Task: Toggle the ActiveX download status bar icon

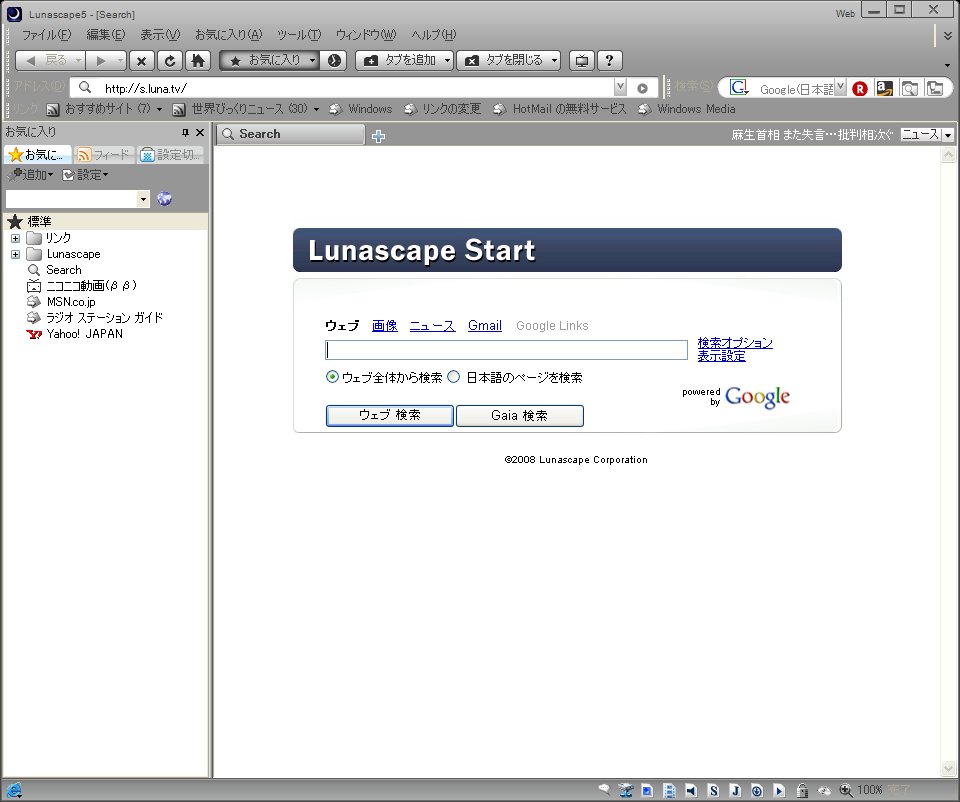Action: click(757, 790)
